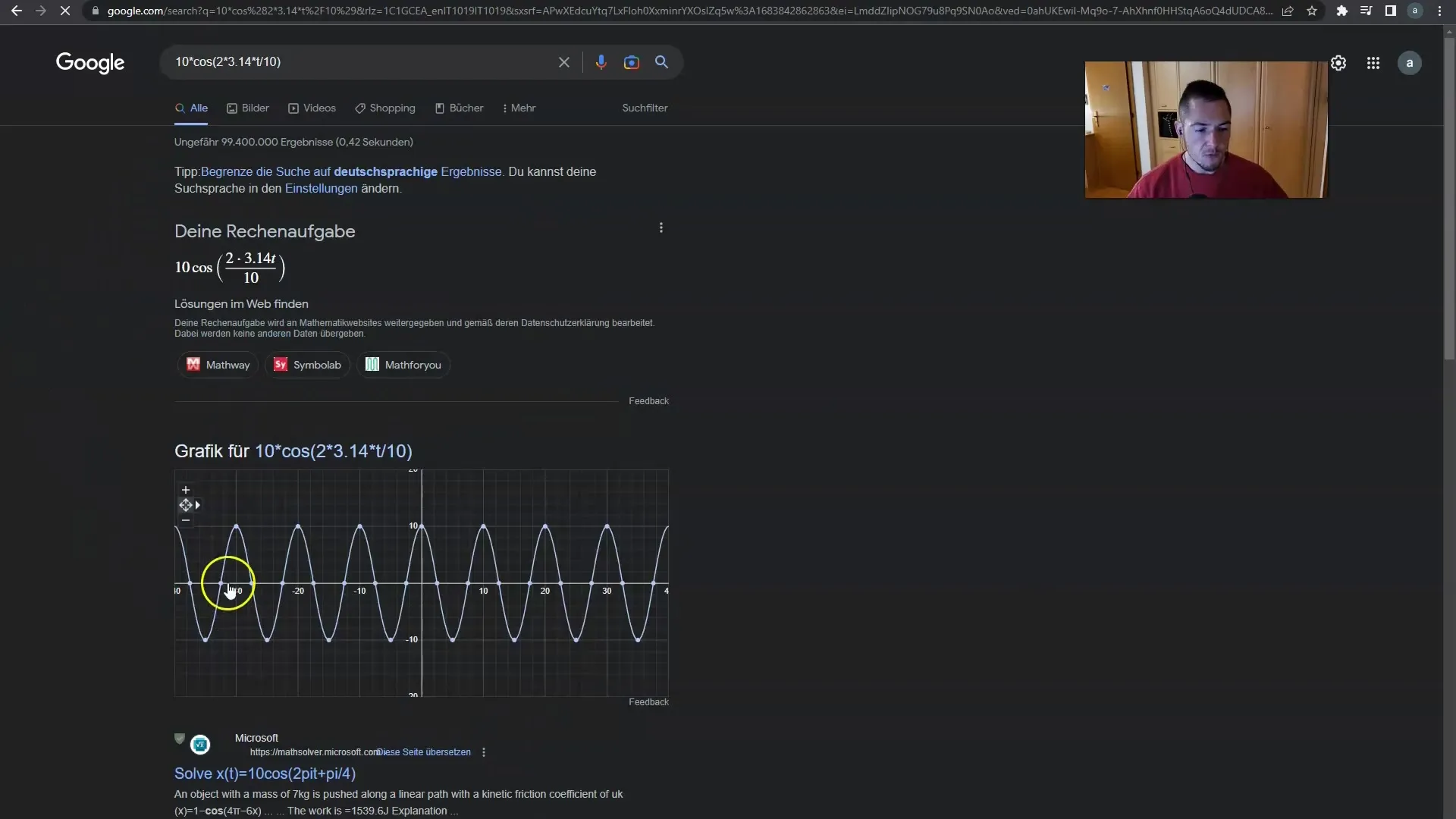Open Chrome three-dot menu
The width and height of the screenshot is (1456, 819).
(x=1439, y=11)
